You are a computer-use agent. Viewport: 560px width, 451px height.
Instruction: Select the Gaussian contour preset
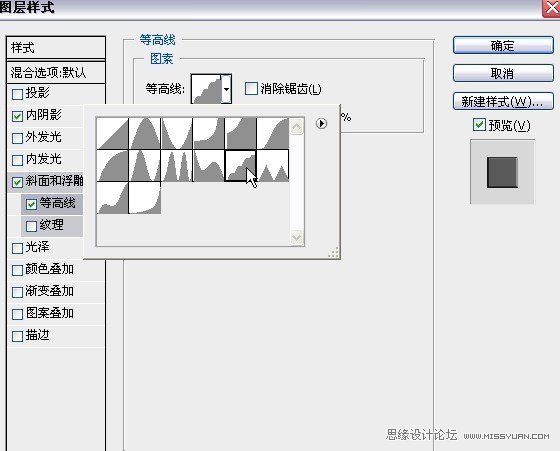point(273,133)
